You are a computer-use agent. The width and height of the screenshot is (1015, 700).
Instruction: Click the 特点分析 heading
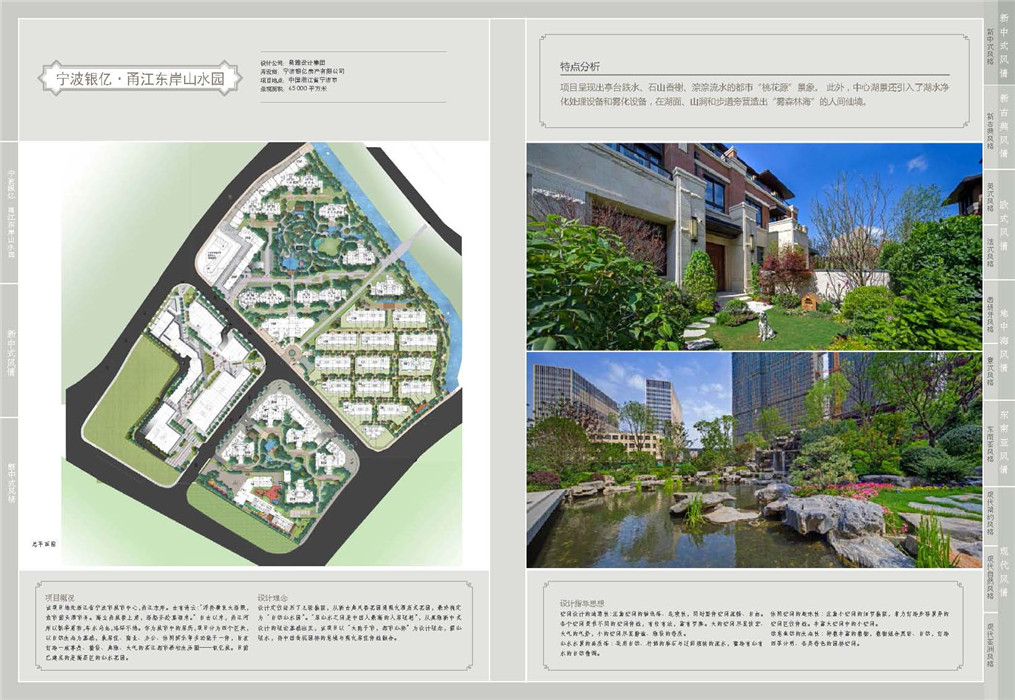coord(580,68)
